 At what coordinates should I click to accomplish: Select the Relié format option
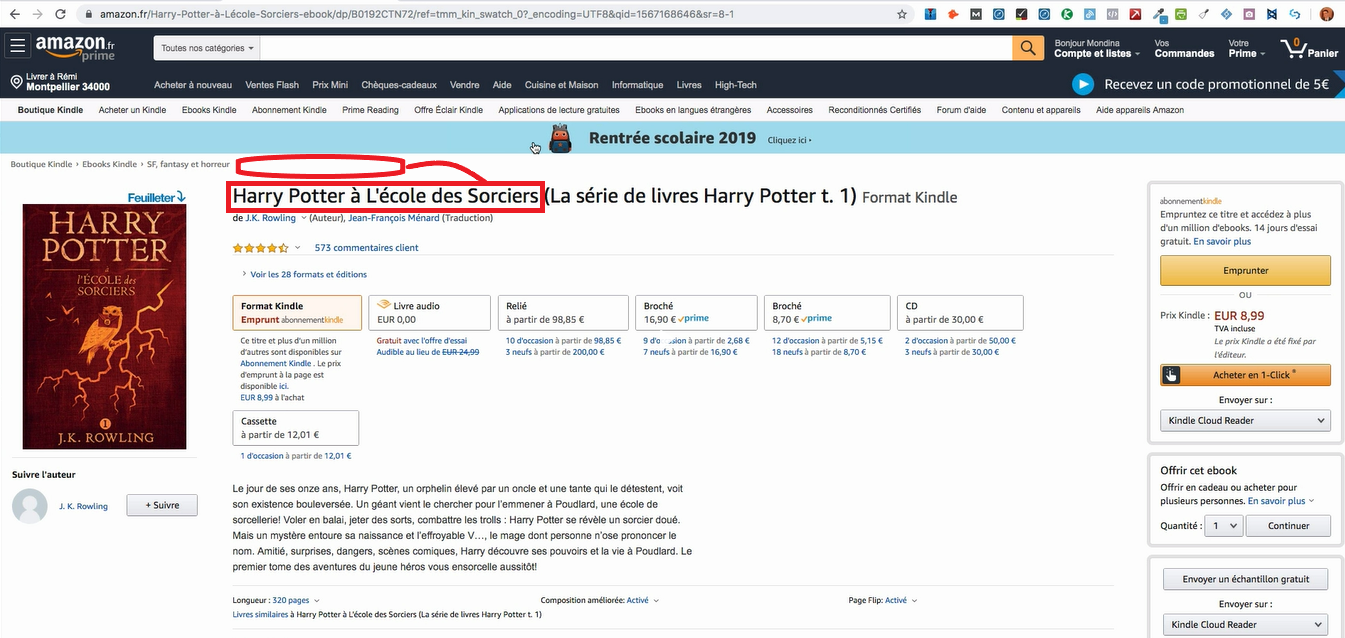coord(562,313)
